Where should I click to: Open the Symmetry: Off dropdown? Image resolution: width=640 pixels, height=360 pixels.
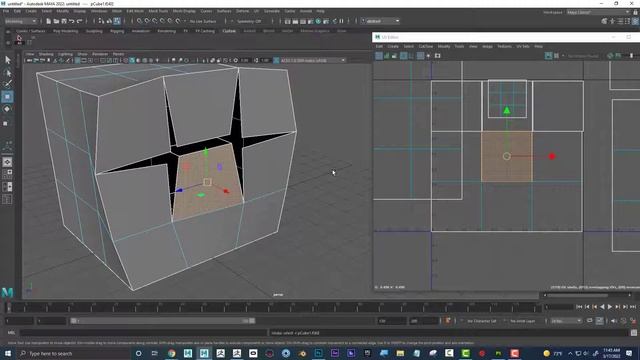pyautogui.click(x=249, y=21)
